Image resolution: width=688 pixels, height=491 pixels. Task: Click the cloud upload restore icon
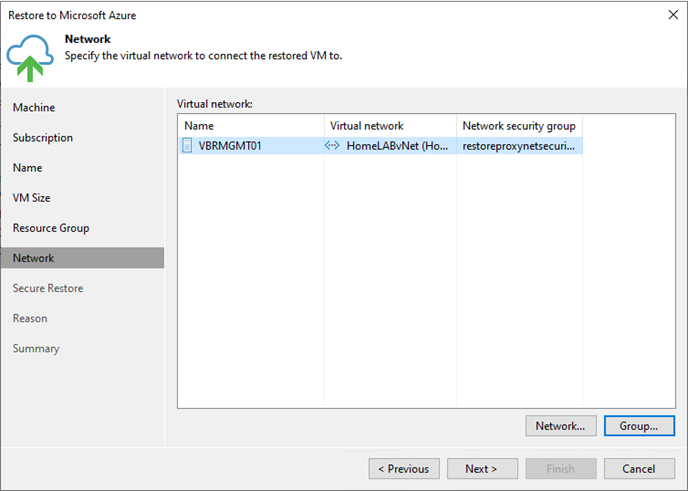click(30, 58)
